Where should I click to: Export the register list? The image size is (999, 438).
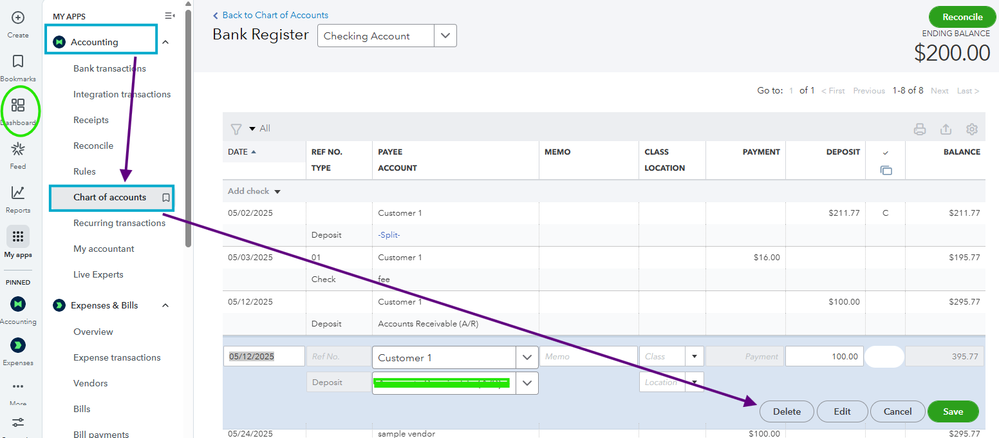945,129
